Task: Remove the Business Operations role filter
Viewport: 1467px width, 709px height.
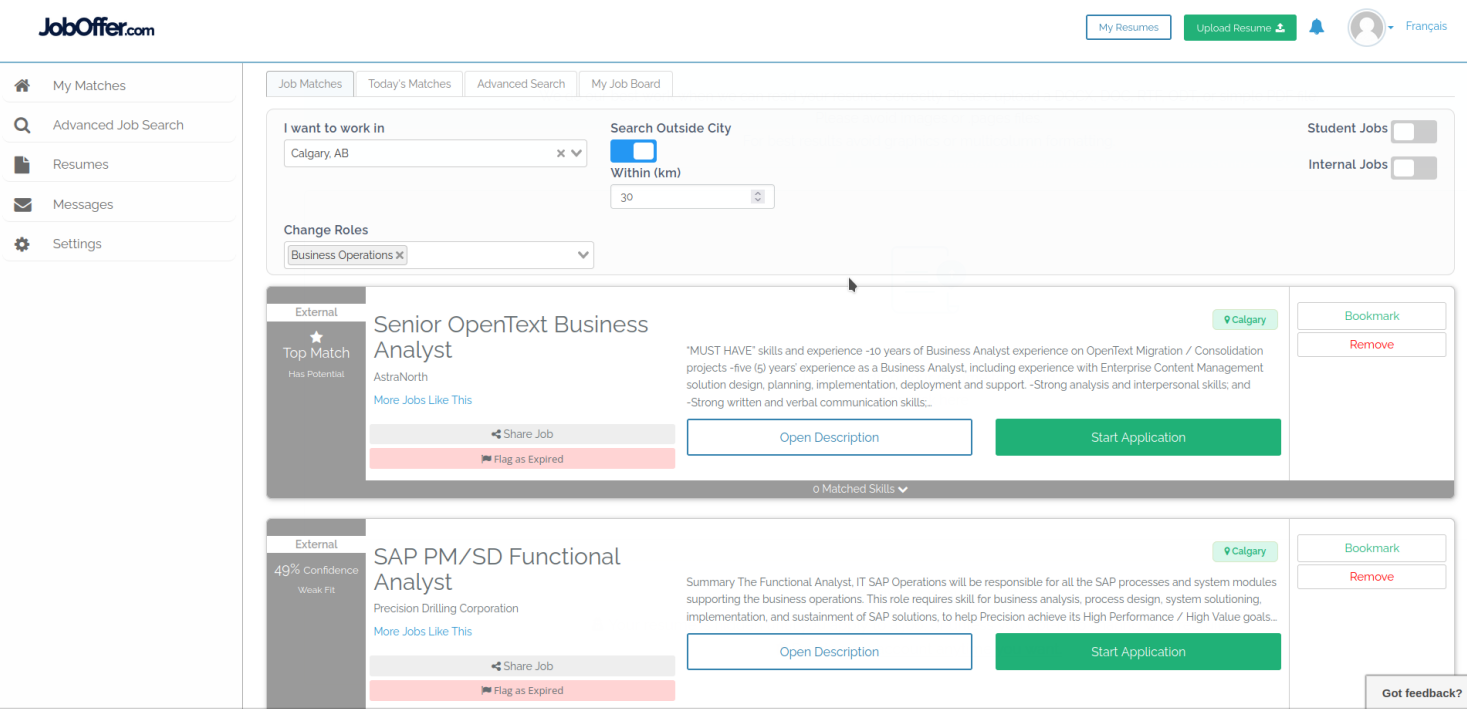Action: [399, 254]
